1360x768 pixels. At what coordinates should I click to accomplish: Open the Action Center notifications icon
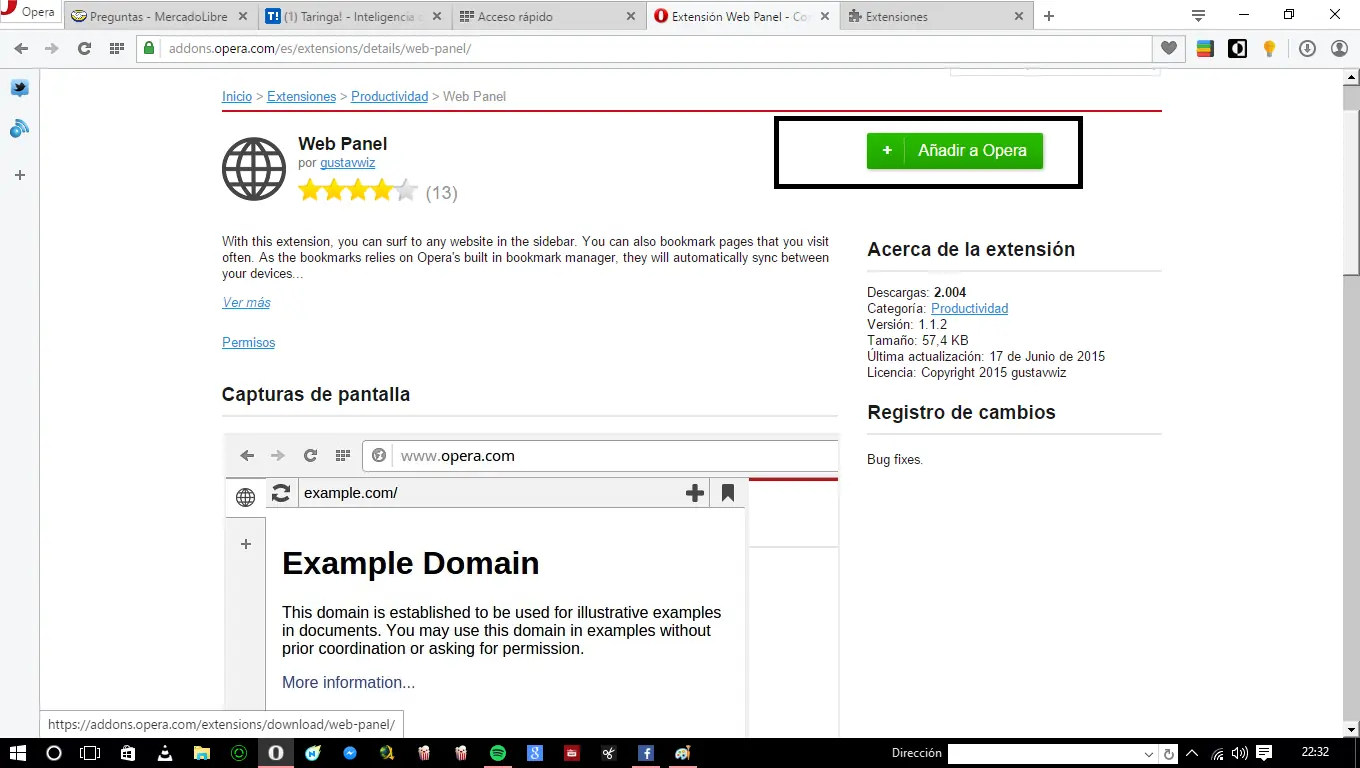point(1264,753)
